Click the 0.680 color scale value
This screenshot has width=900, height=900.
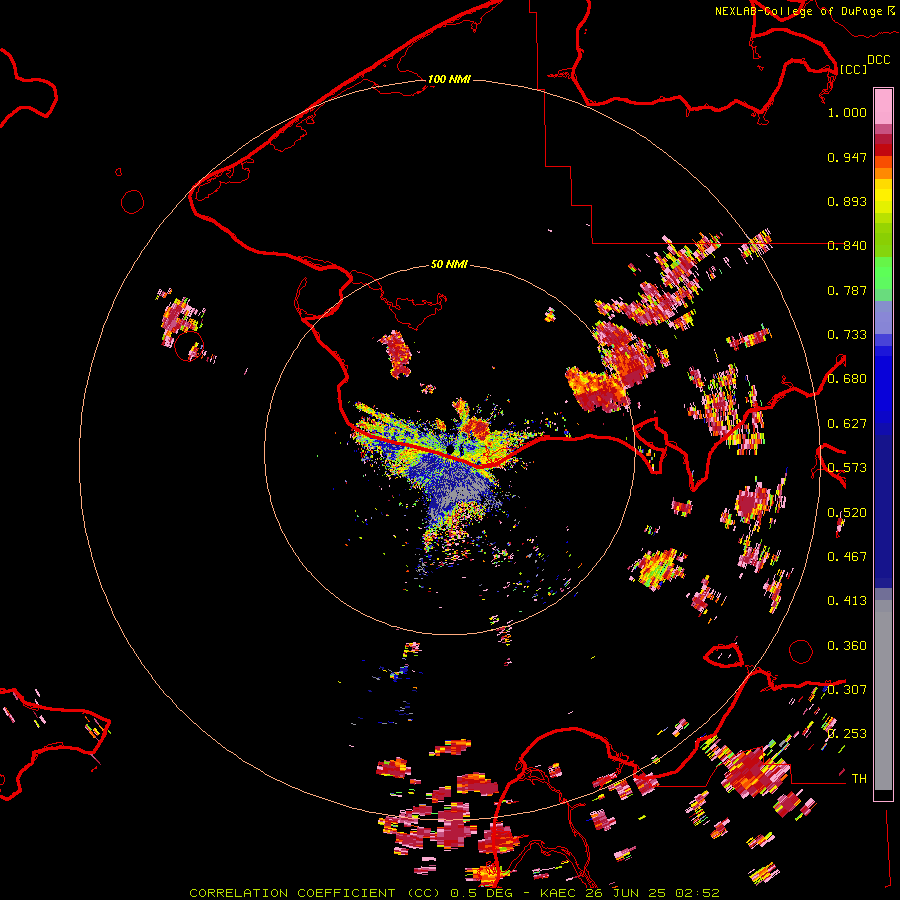tap(847, 379)
